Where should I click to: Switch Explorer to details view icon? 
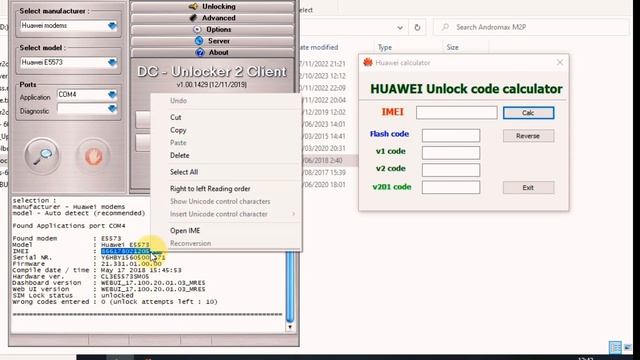[615, 347]
